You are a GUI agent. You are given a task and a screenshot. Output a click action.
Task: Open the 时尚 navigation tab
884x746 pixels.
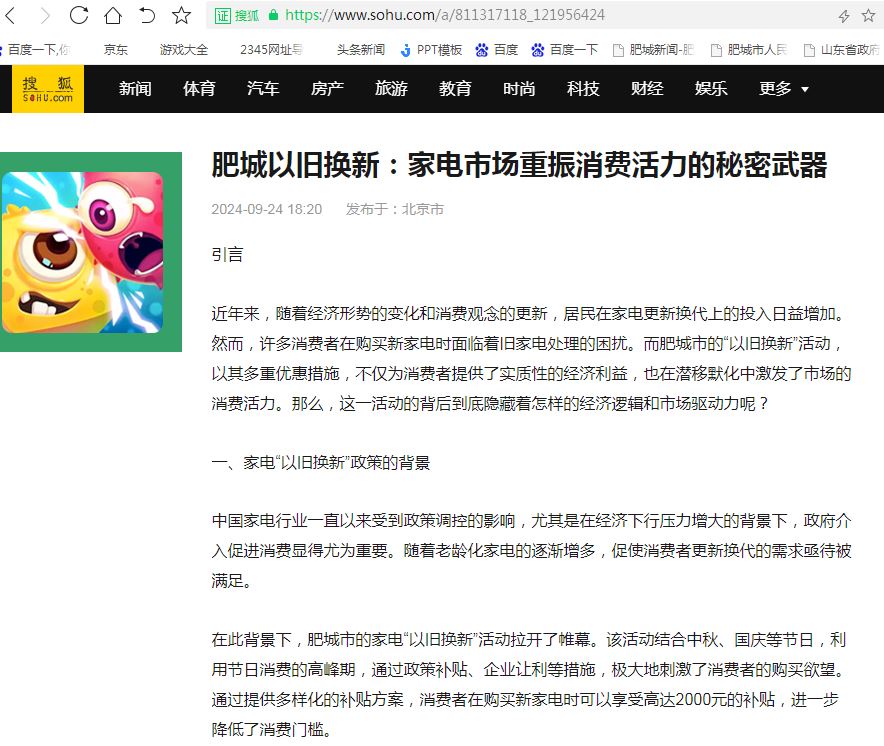click(519, 89)
